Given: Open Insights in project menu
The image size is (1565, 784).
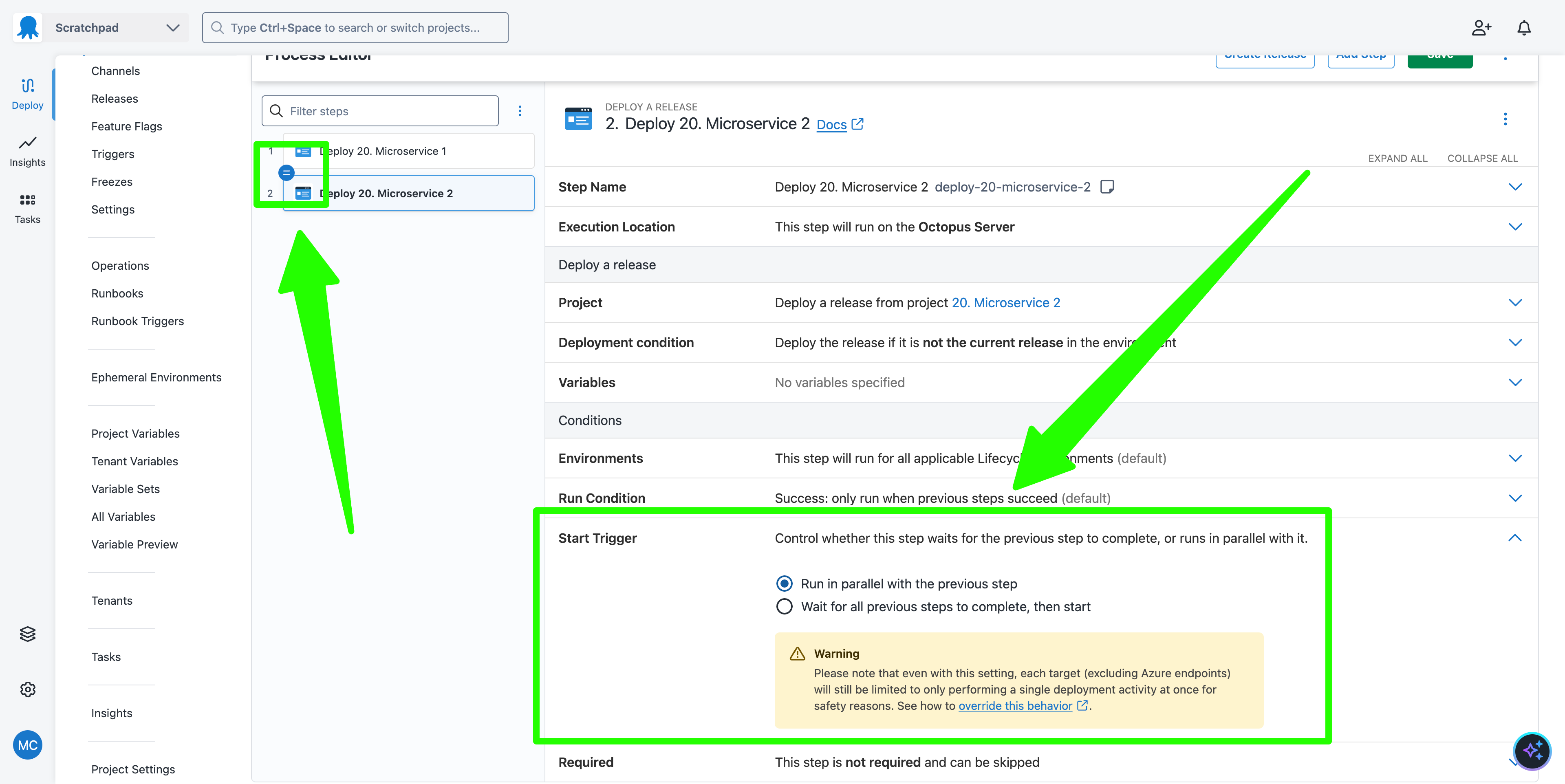Looking at the screenshot, I should pos(112,713).
